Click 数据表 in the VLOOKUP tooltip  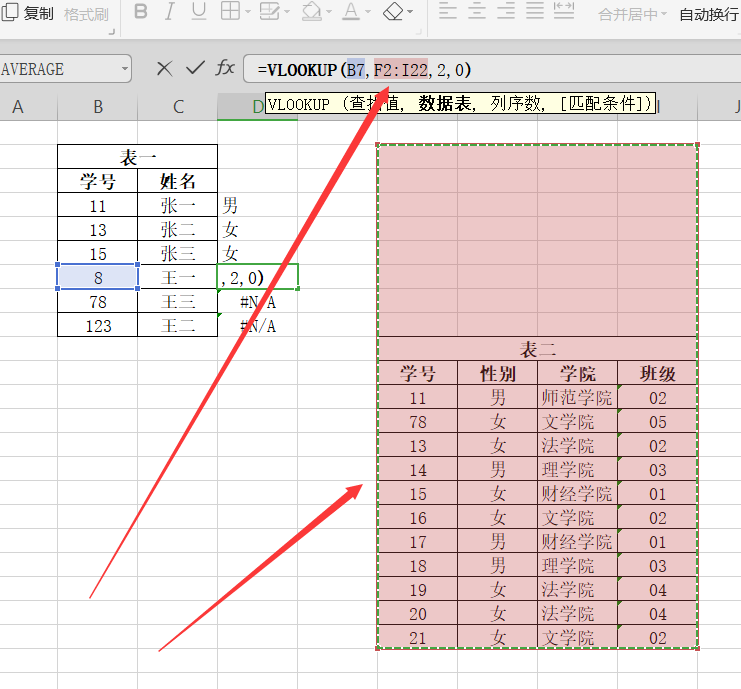[x=445, y=103]
